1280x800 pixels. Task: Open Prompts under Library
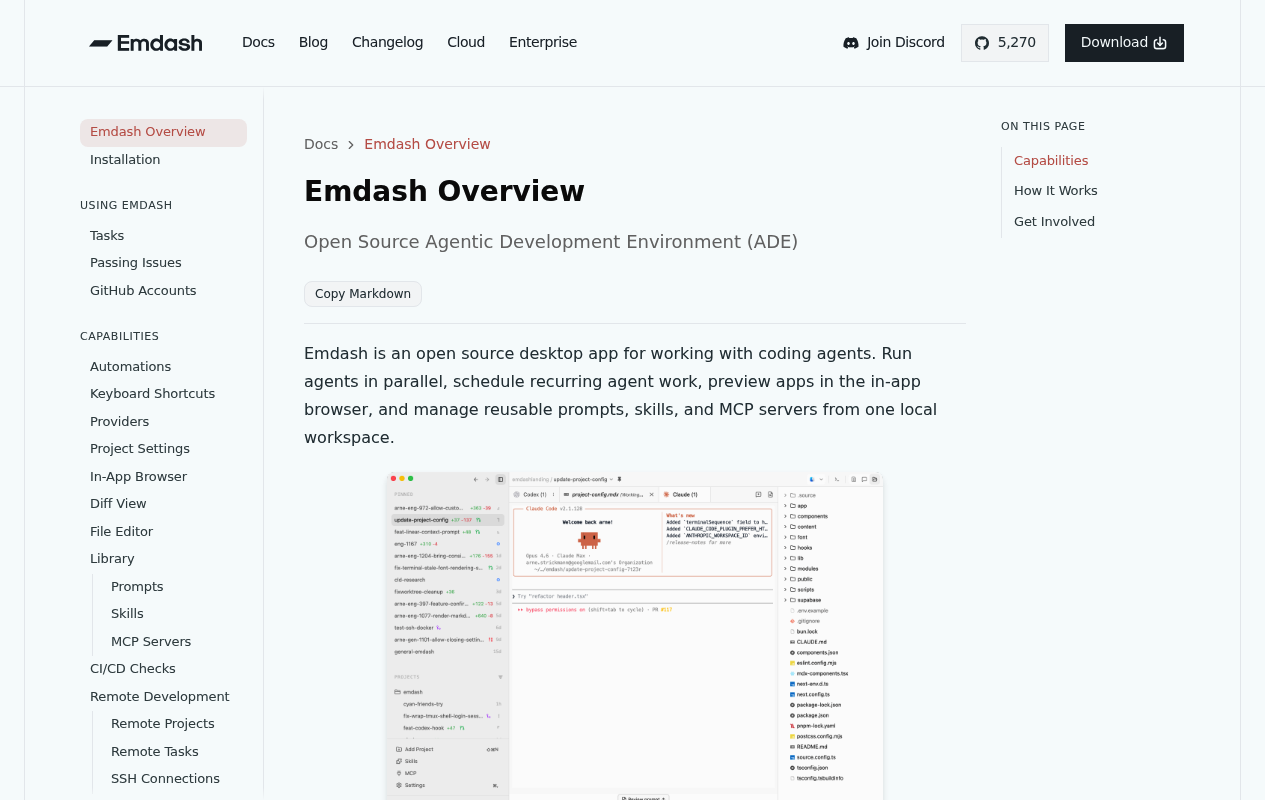tap(137, 587)
